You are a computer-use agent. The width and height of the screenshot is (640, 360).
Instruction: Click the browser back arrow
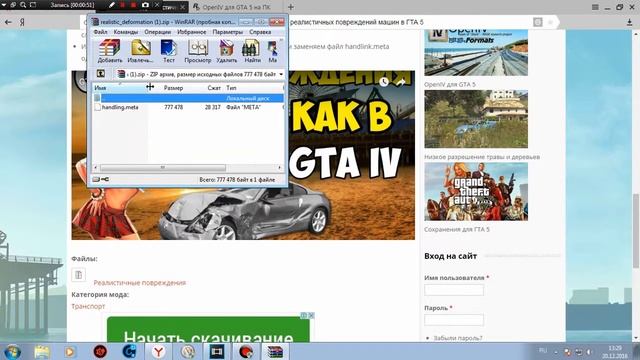(8, 22)
